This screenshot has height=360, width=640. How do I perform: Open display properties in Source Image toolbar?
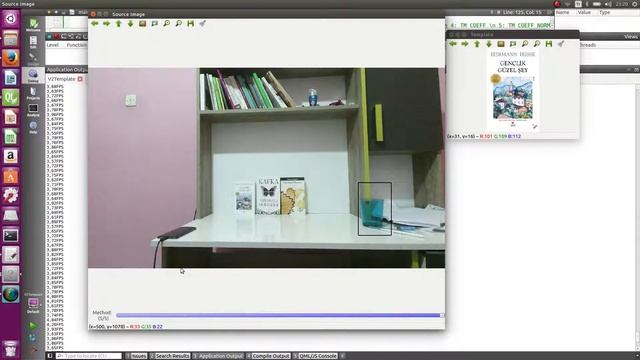(202, 24)
